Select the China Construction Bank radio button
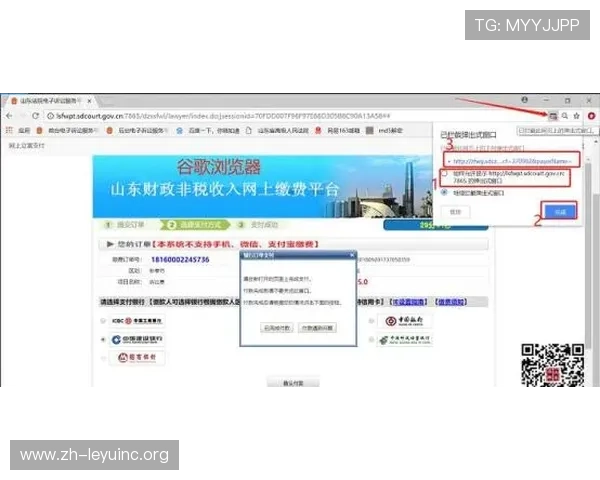 coord(103,340)
